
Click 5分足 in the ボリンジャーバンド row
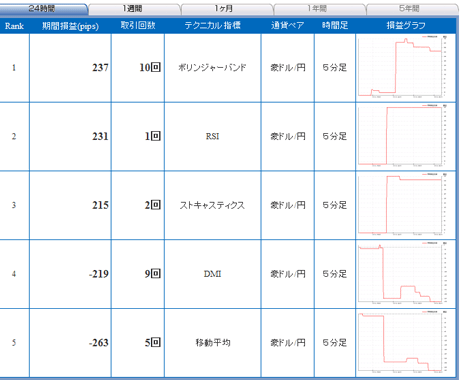[x=335, y=68]
